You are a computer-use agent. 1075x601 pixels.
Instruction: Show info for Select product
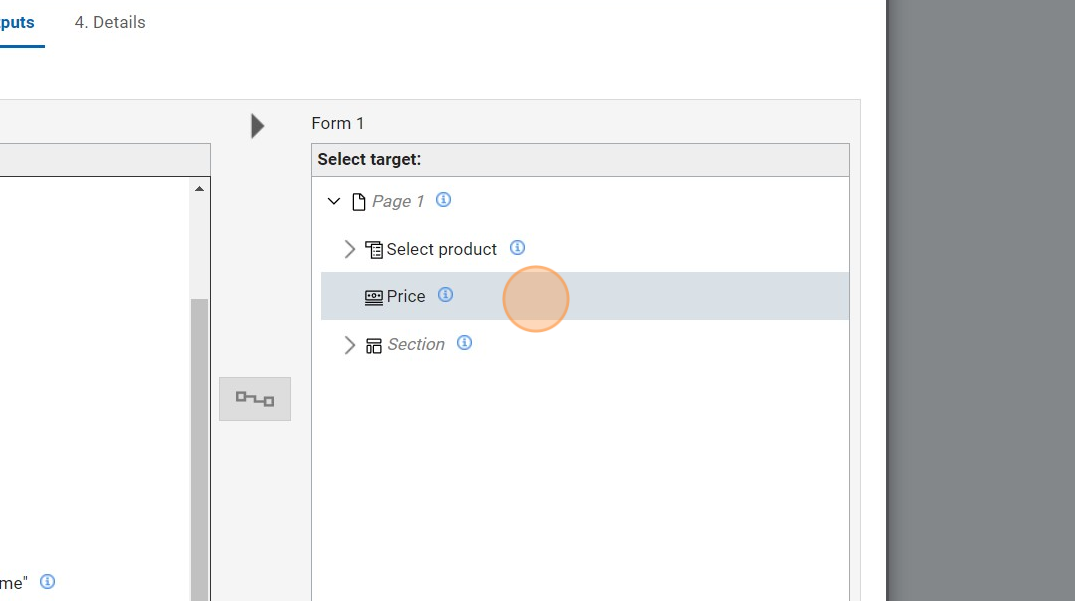[517, 248]
